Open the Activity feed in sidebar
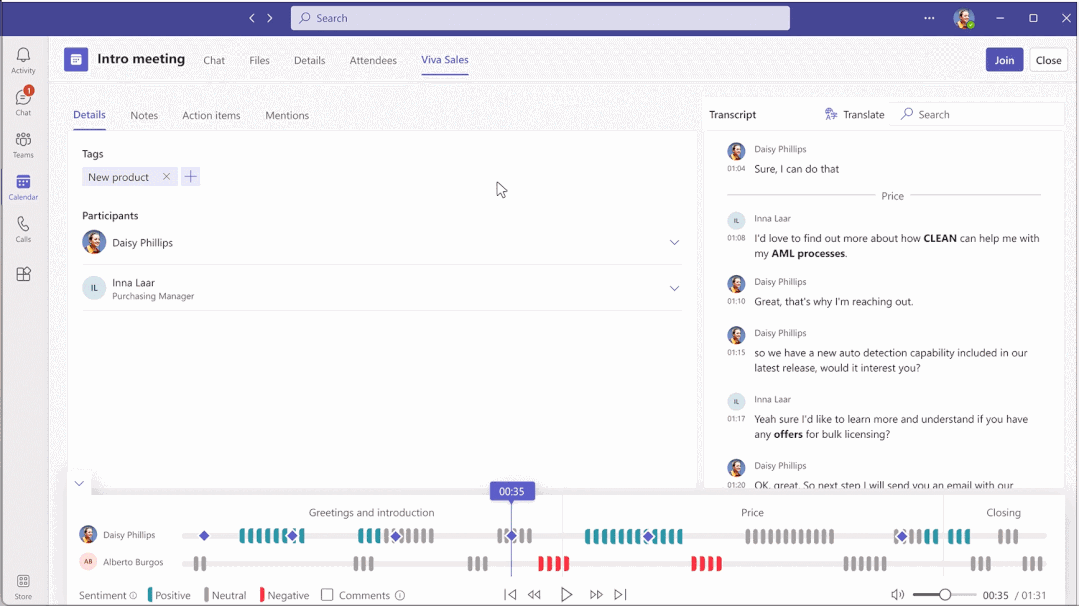 pos(23,61)
